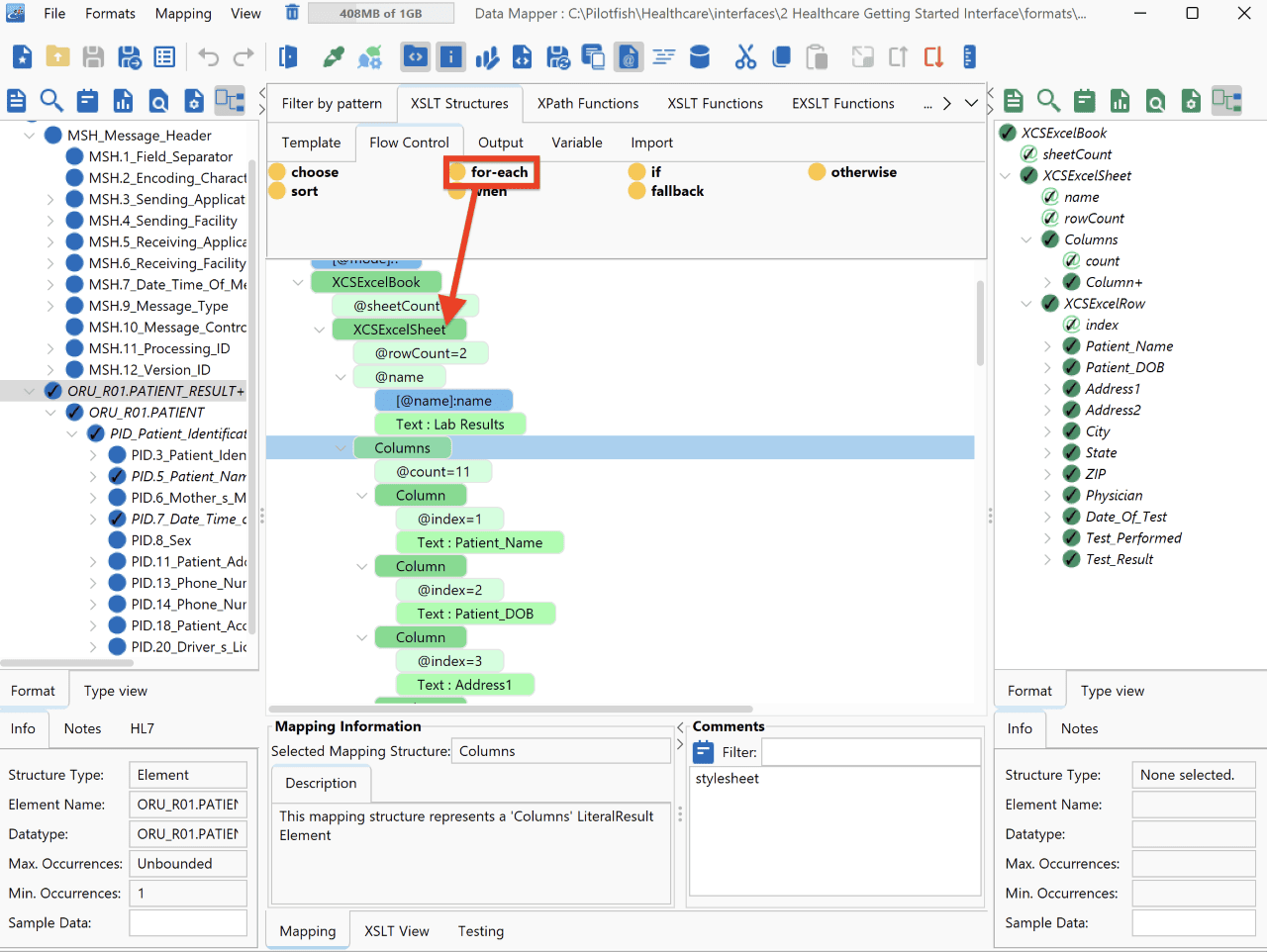This screenshot has width=1267, height=952.
Task: Open the Mapping menu
Action: [183, 14]
